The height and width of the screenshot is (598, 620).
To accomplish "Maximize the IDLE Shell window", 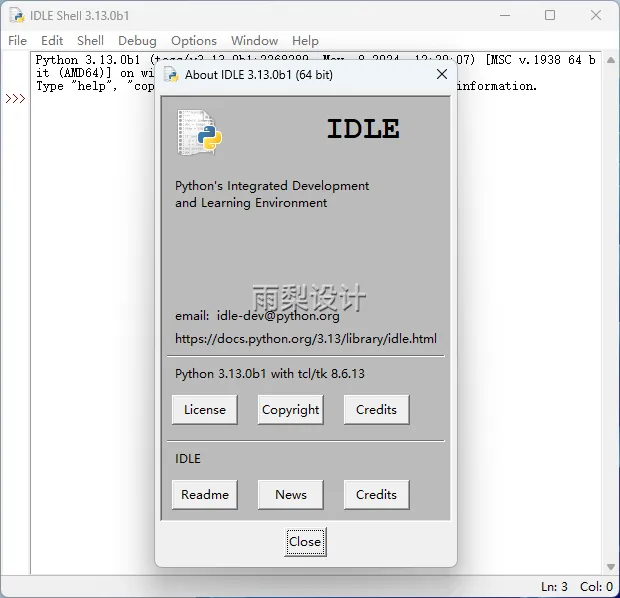I will coord(550,15).
